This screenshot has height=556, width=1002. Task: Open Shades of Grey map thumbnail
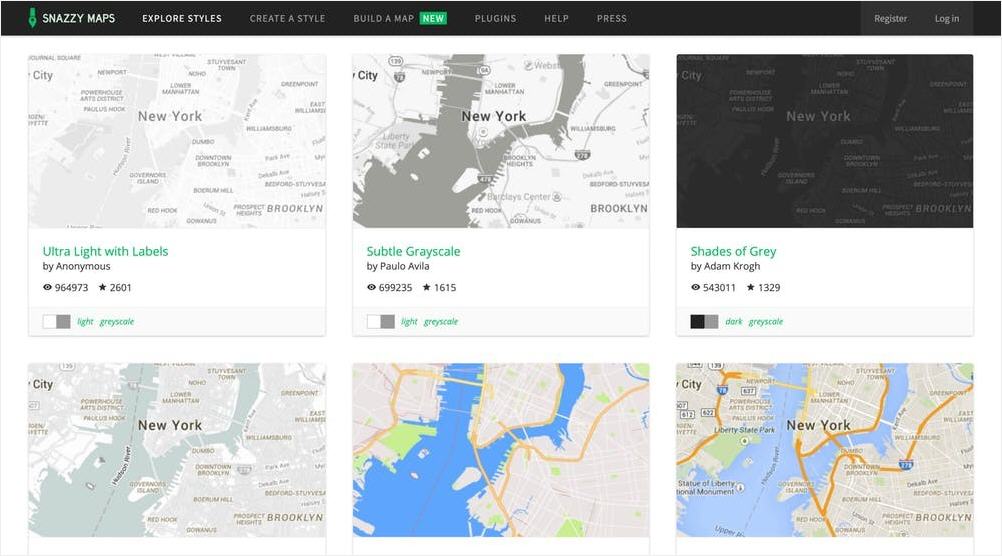point(825,141)
